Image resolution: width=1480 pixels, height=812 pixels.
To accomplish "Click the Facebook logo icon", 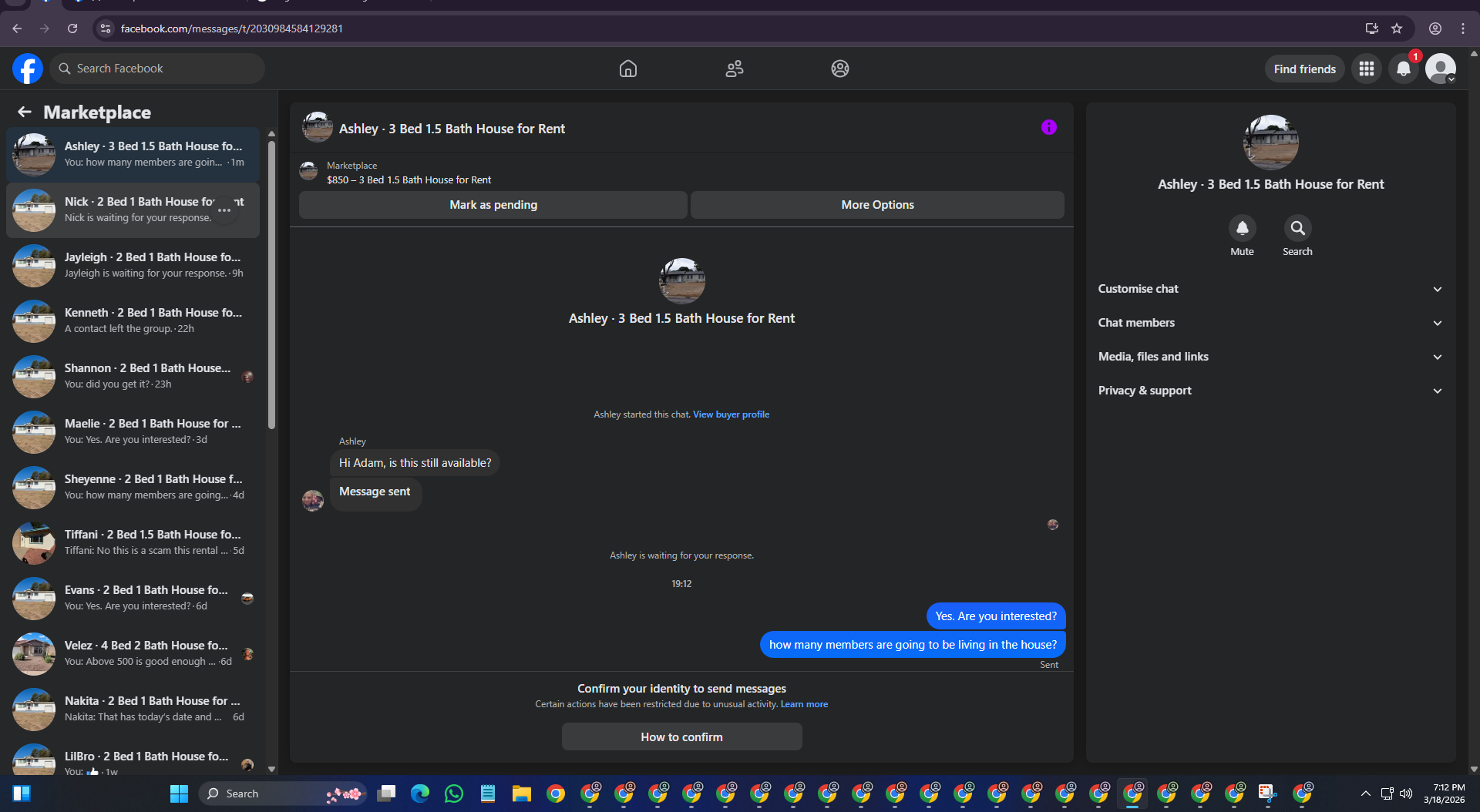I will coord(28,69).
